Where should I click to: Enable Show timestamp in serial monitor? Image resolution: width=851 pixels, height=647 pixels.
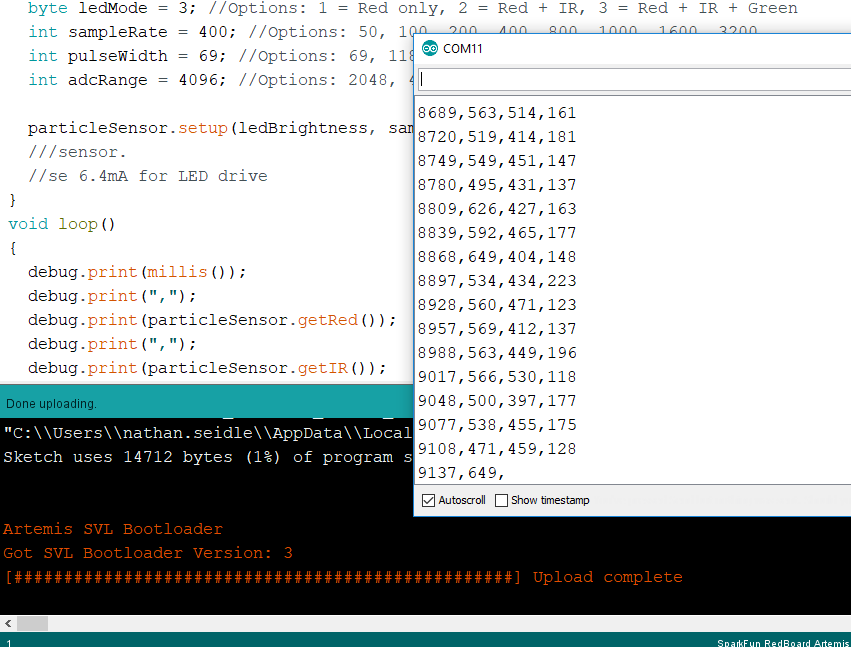coord(501,500)
